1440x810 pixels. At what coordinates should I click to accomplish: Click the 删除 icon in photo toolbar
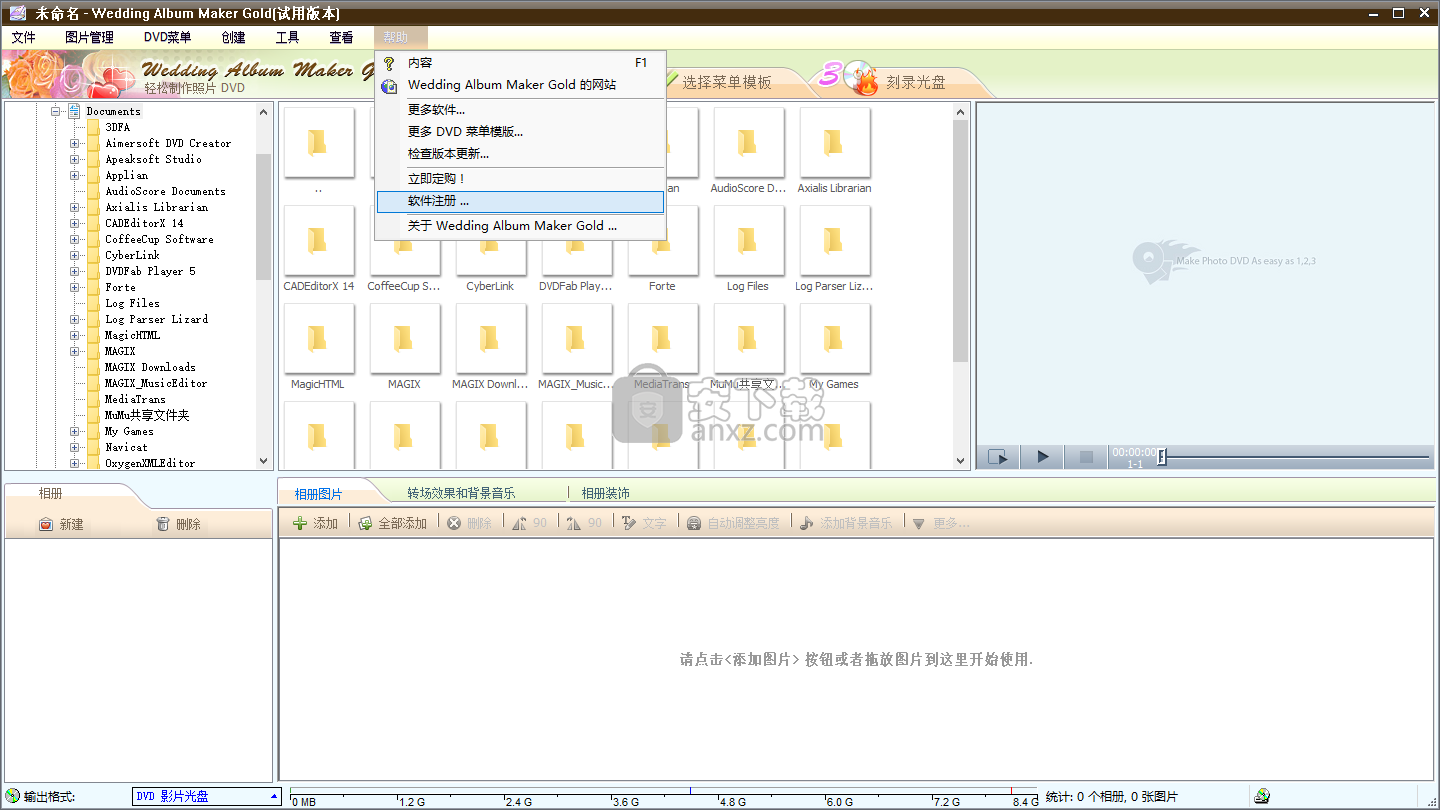[454, 523]
